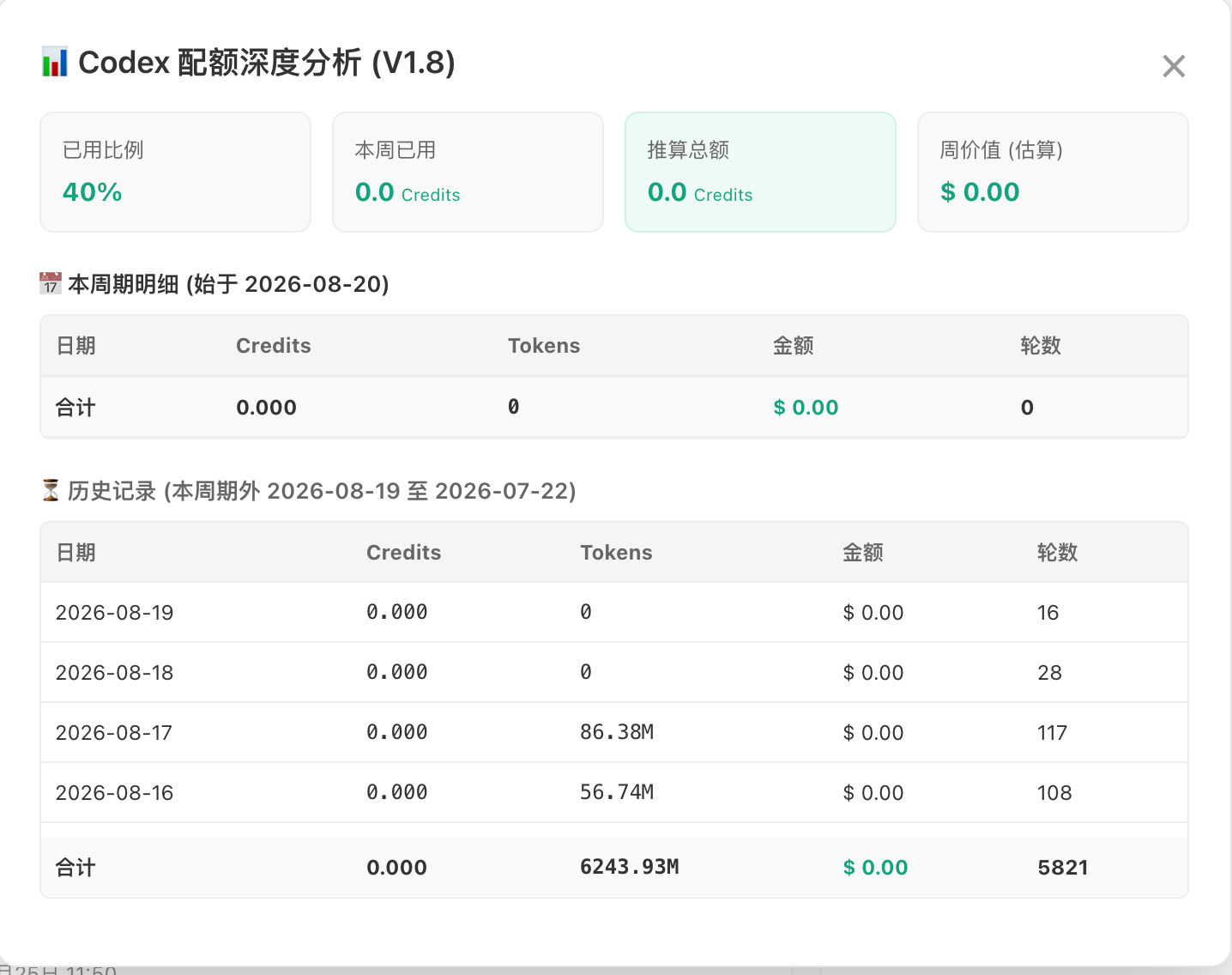Image resolution: width=1232 pixels, height=975 pixels.
Task: Click the 0.000 credits cell for 2026-08-19
Action: 397,612
